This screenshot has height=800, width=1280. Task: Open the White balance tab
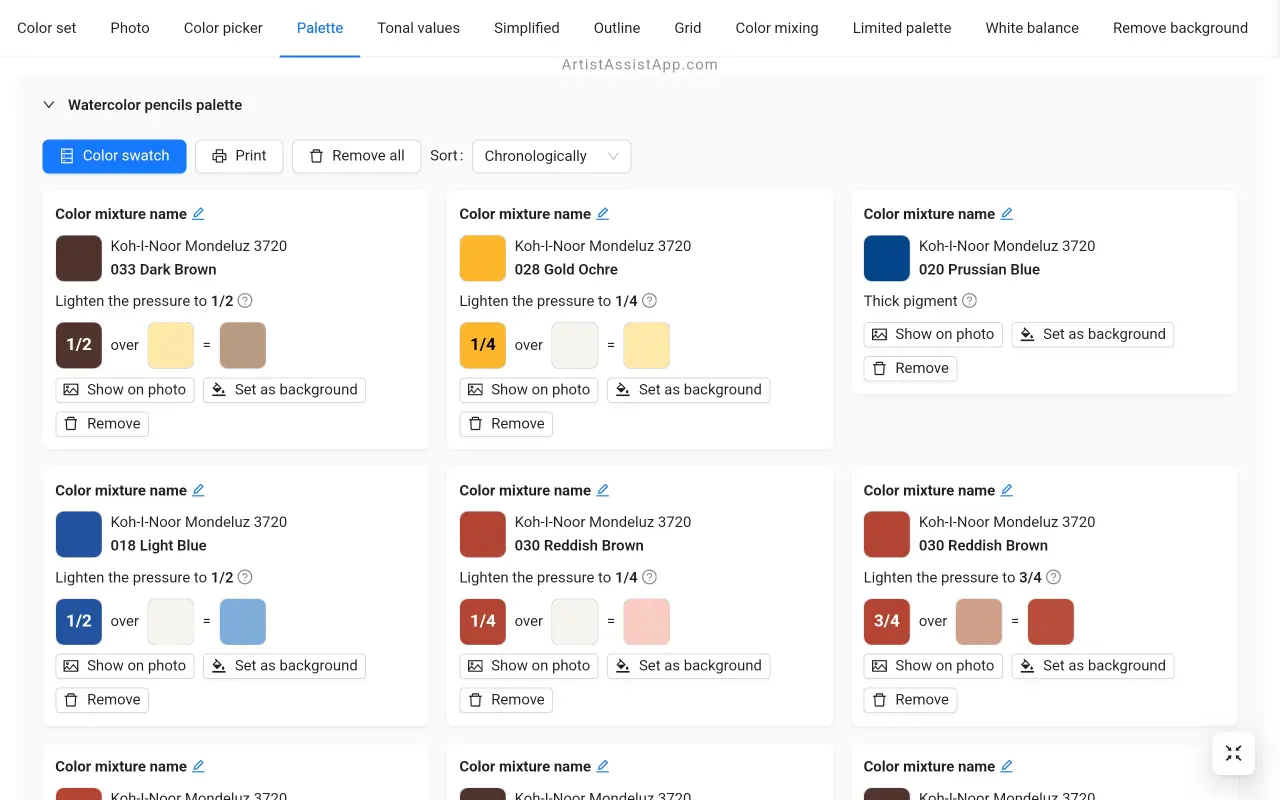click(x=1032, y=28)
